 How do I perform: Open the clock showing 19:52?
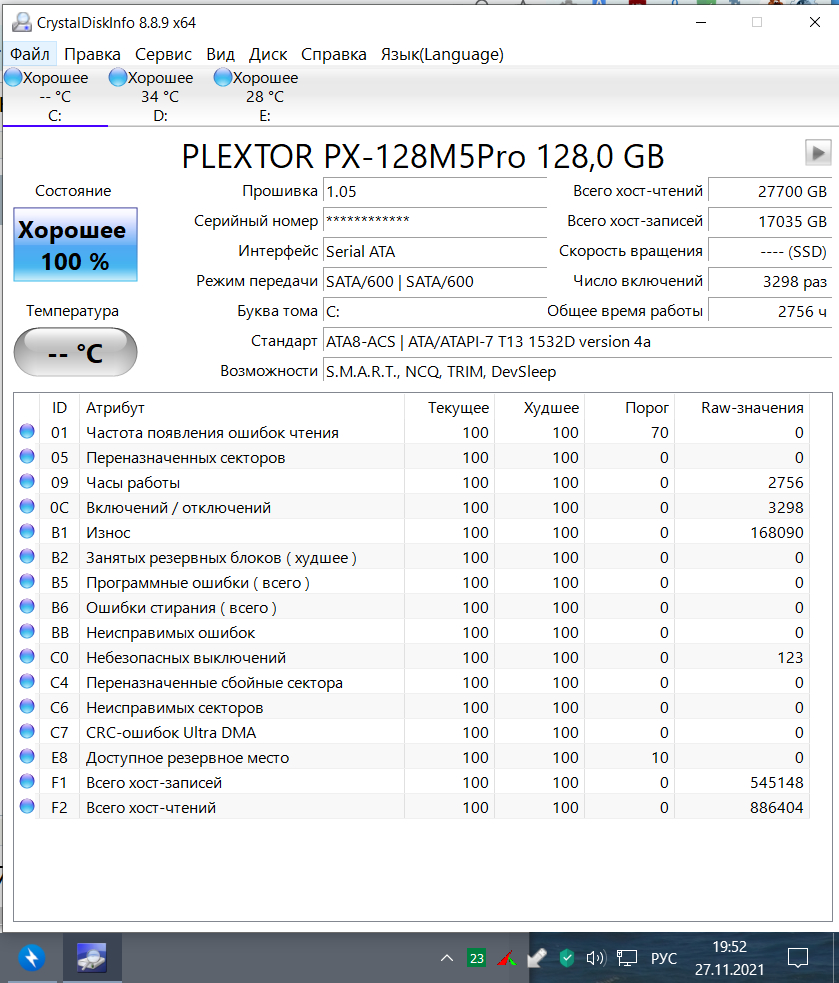point(729,958)
